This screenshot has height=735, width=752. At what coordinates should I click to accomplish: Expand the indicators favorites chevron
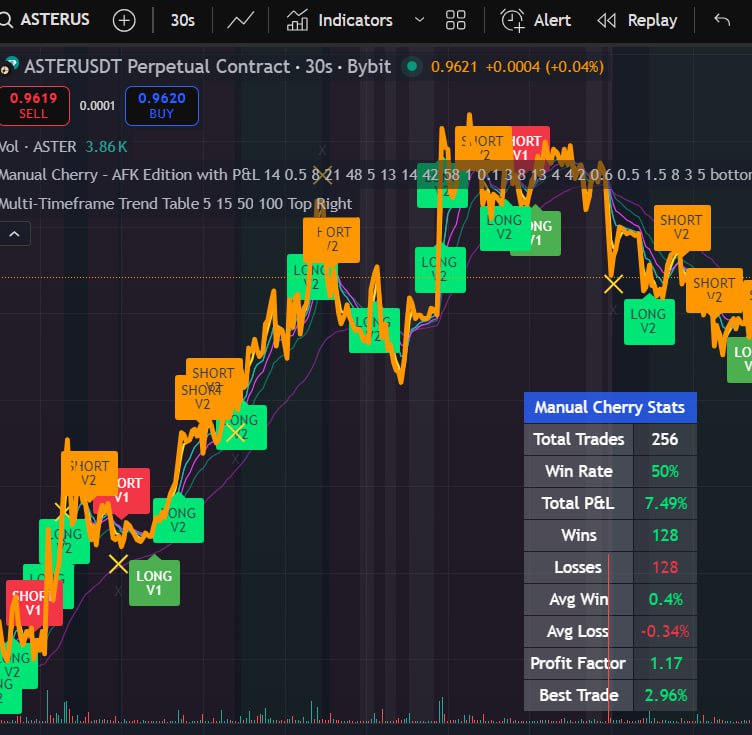pyautogui.click(x=419, y=20)
